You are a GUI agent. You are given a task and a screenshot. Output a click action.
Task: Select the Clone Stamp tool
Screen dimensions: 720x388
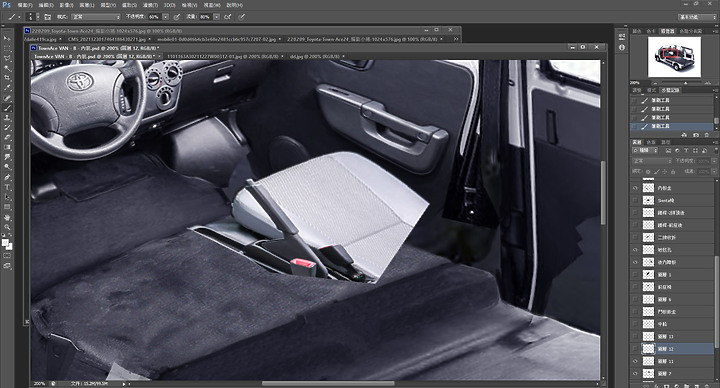7,118
